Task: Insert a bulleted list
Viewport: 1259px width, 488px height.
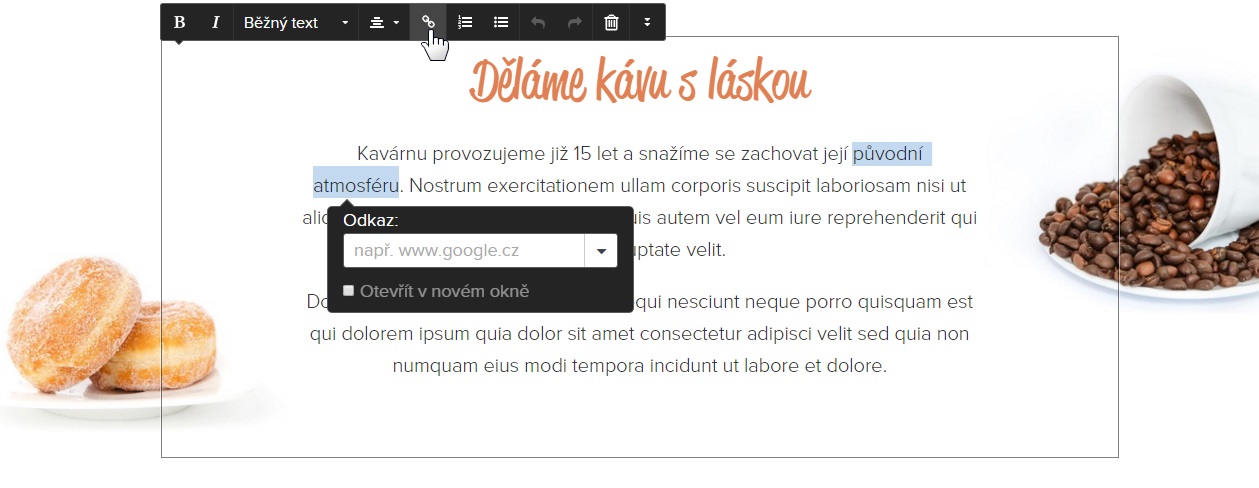Action: pos(501,22)
